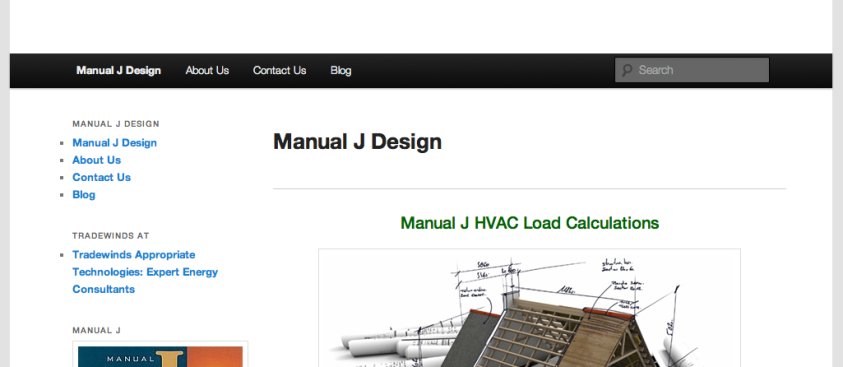Click the house blueprint image

530,308
